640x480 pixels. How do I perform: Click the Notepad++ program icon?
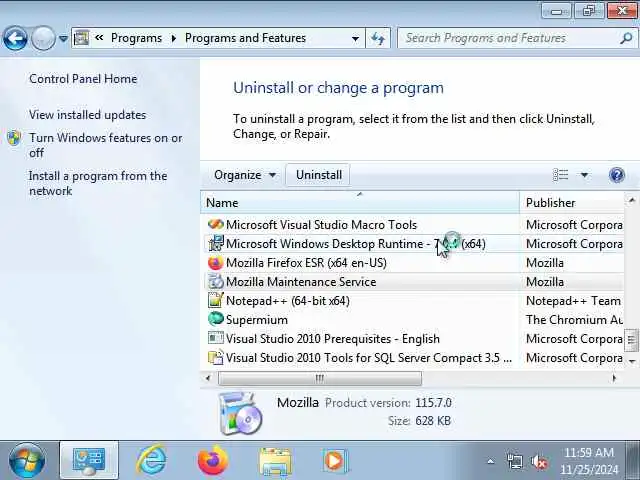tap(215, 300)
